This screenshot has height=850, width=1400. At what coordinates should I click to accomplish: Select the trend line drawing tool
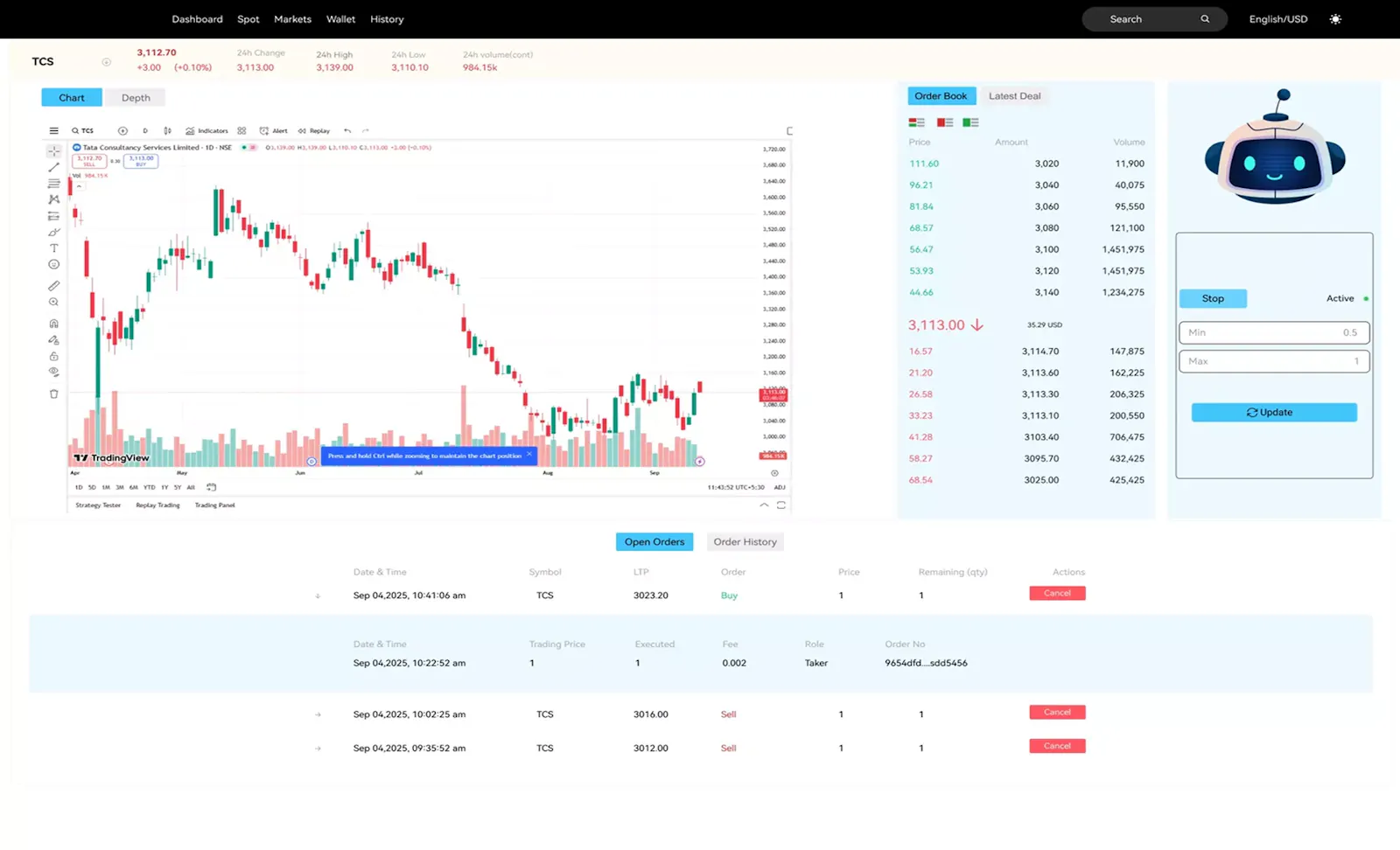(53, 167)
